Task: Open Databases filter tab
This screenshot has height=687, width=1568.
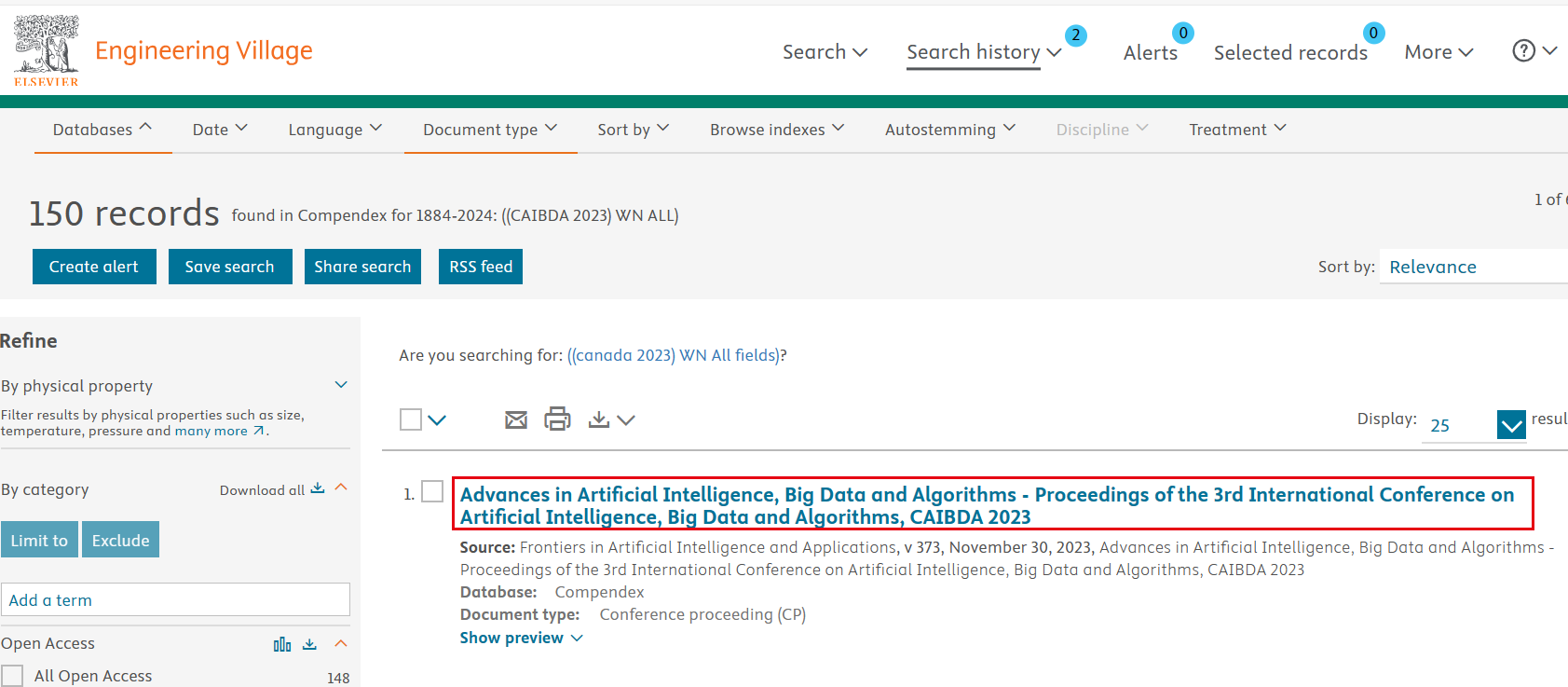Action: 102,130
